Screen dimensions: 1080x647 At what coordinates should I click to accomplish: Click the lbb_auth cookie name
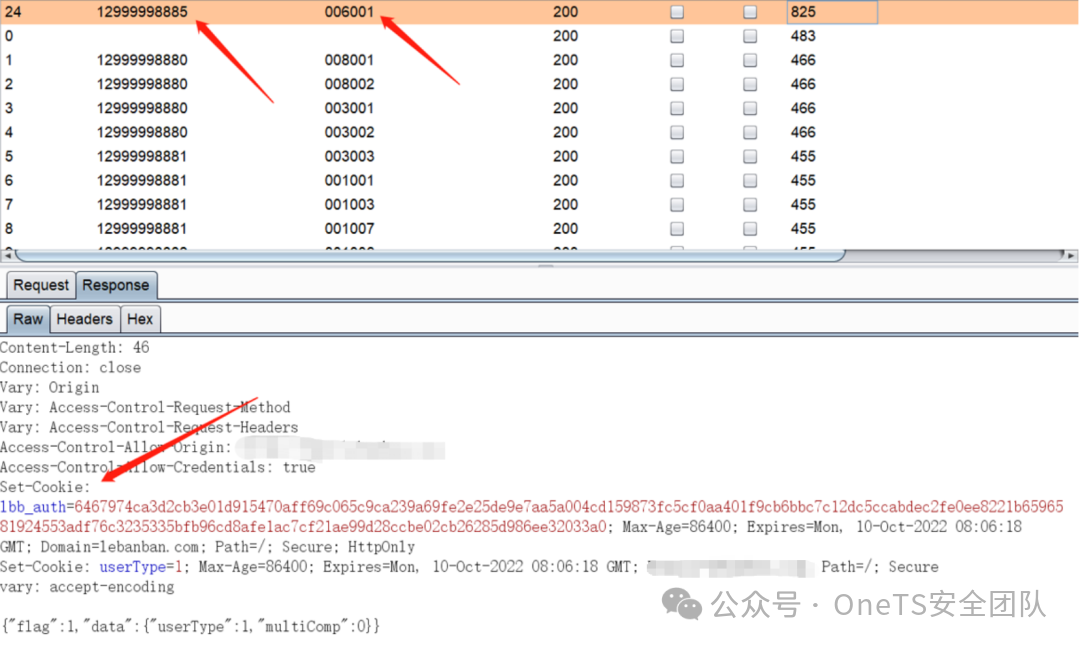tap(33, 507)
